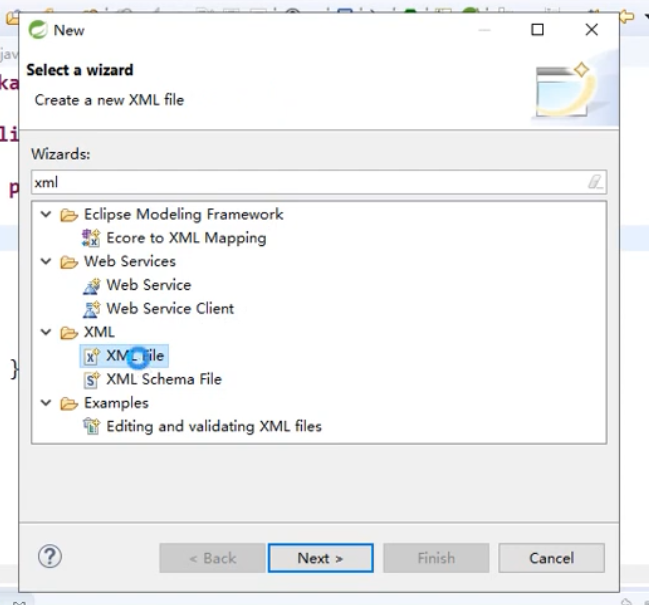Select Editing and validating XML files row

click(202, 427)
